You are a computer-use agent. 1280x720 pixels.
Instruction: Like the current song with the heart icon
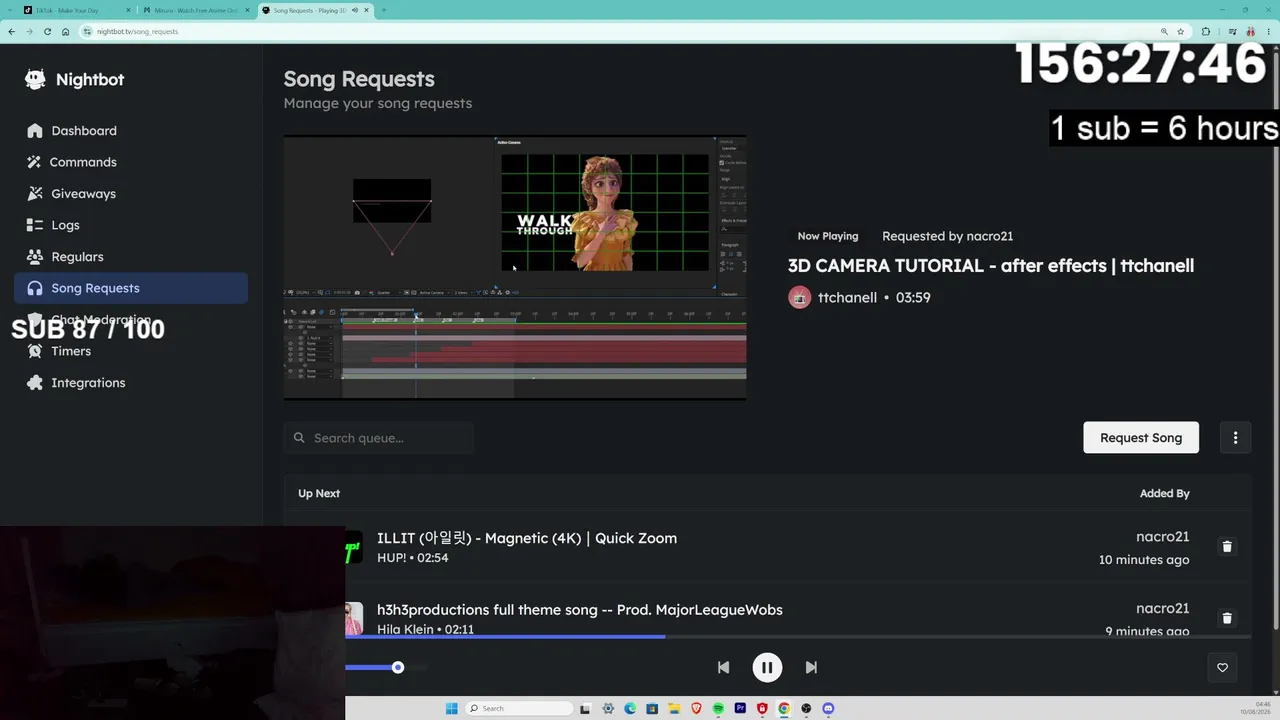[1222, 667]
